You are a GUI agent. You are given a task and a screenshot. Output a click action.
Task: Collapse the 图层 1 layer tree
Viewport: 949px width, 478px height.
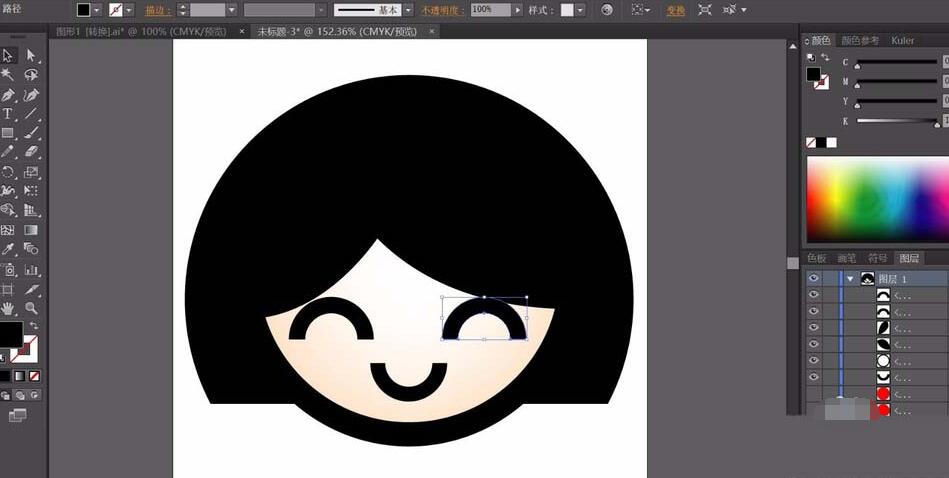(x=850, y=279)
